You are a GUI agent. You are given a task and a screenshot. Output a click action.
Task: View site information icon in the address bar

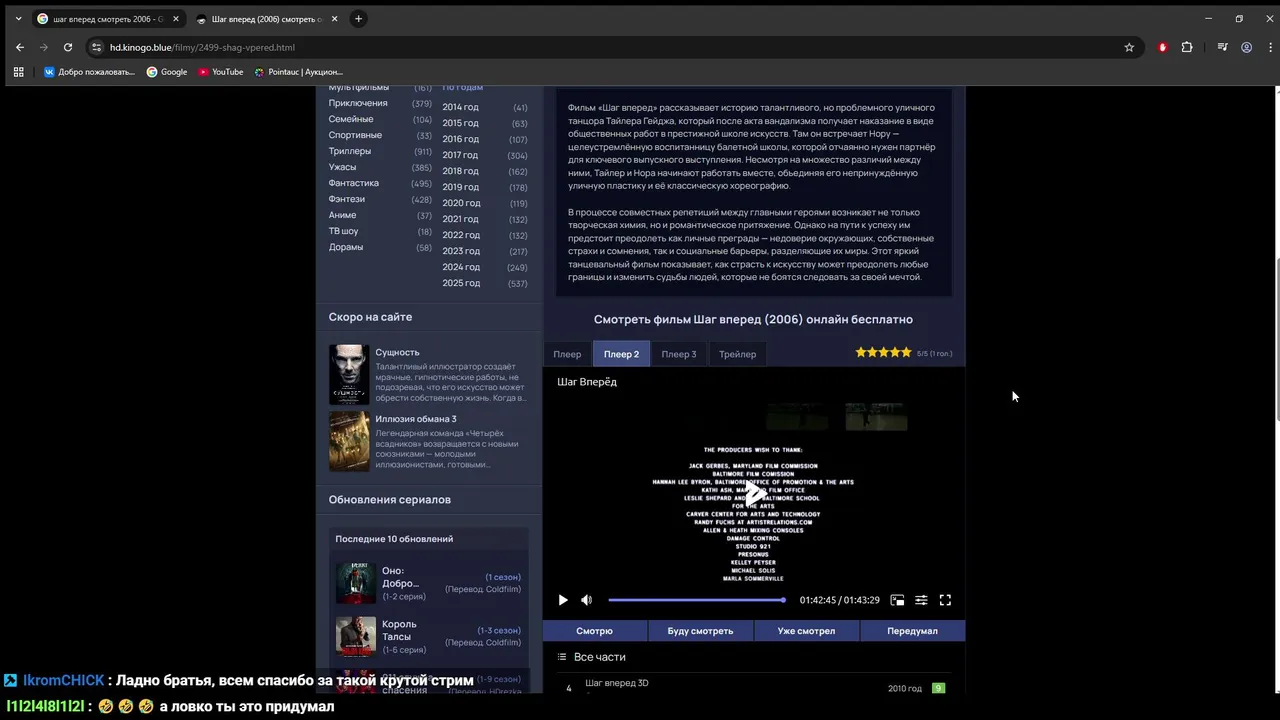[96, 47]
